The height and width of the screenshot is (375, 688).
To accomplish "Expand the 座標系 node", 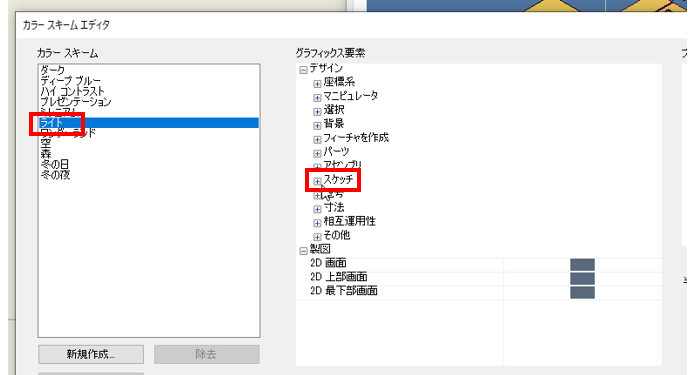I will (x=317, y=84).
